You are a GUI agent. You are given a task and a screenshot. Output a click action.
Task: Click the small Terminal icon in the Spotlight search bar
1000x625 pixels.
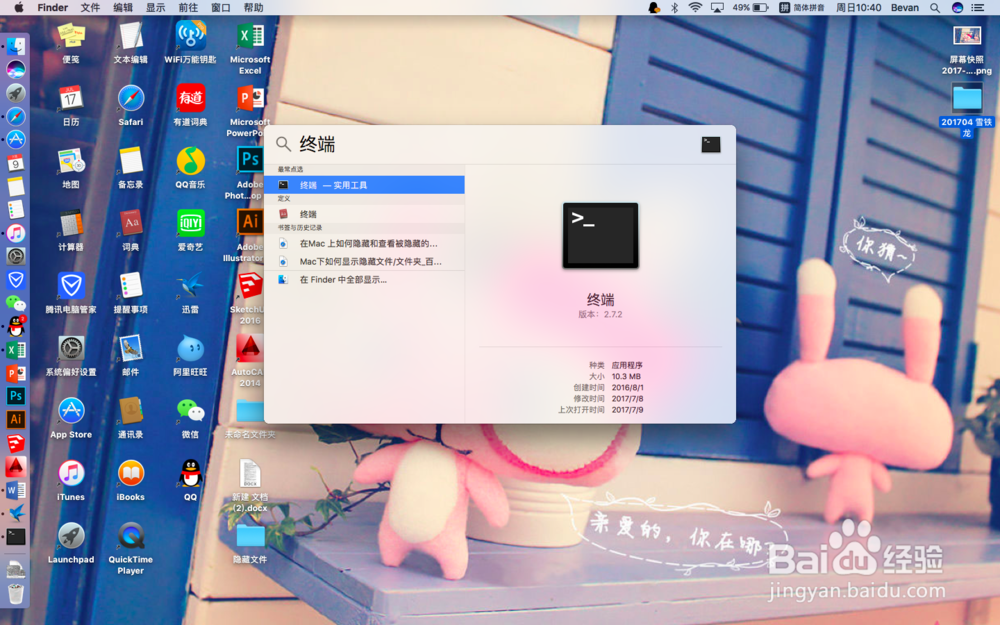tap(710, 144)
